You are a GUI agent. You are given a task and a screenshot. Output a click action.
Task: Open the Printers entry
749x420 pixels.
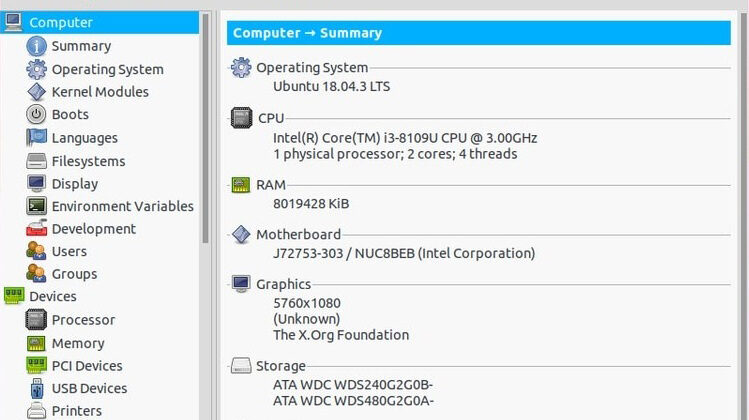[76, 411]
